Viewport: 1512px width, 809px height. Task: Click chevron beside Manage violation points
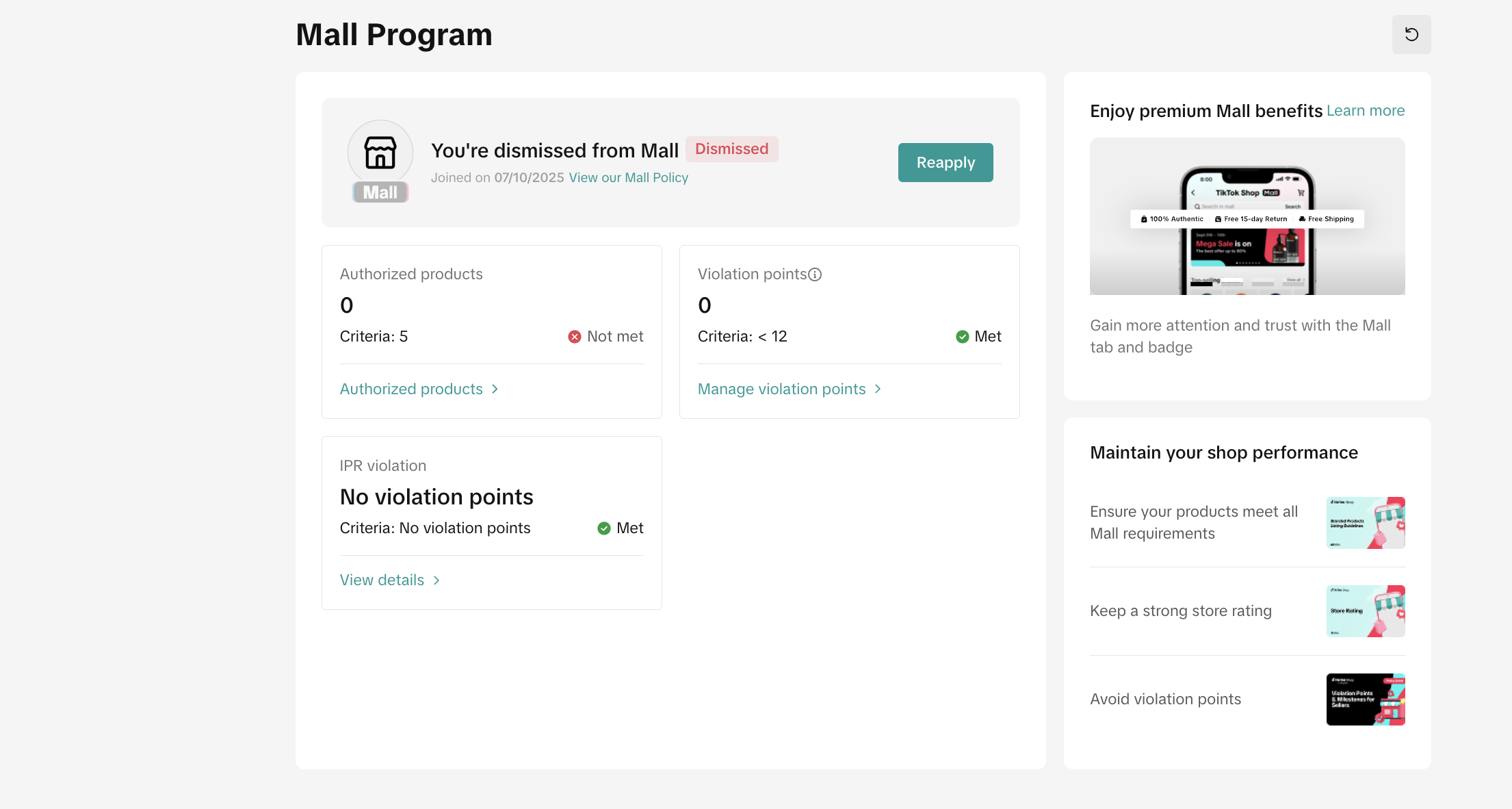(x=878, y=389)
